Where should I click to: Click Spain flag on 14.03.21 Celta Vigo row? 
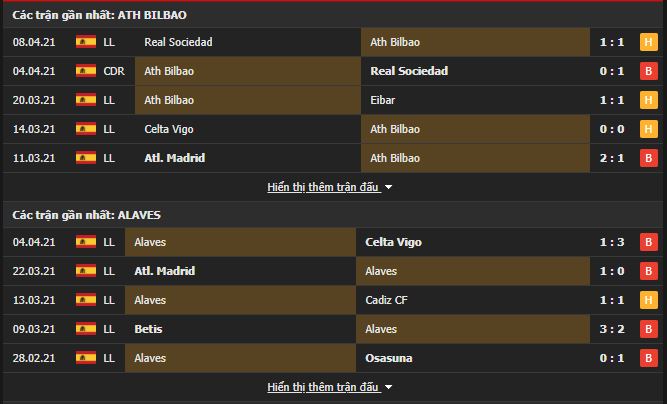(x=85, y=129)
